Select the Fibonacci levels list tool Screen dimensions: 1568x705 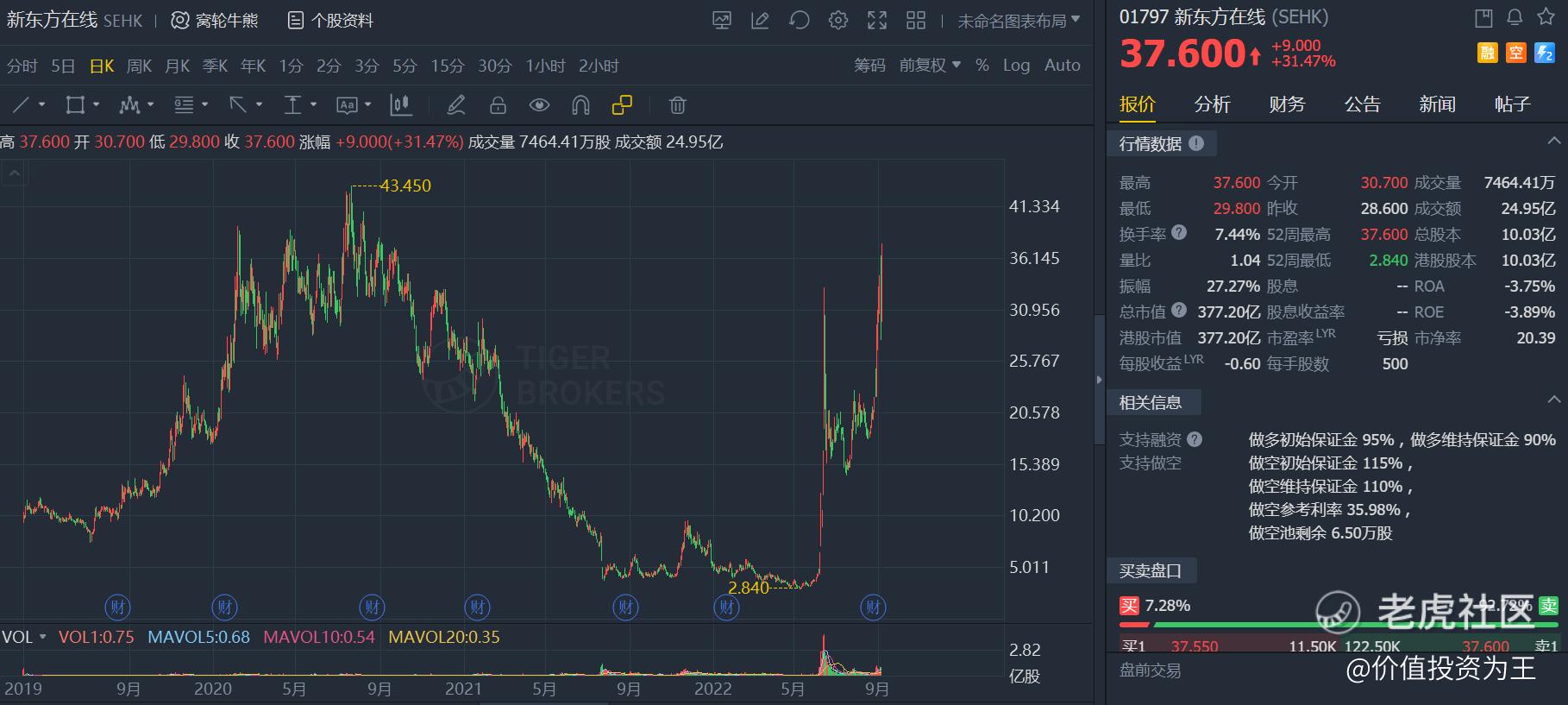pos(184,105)
